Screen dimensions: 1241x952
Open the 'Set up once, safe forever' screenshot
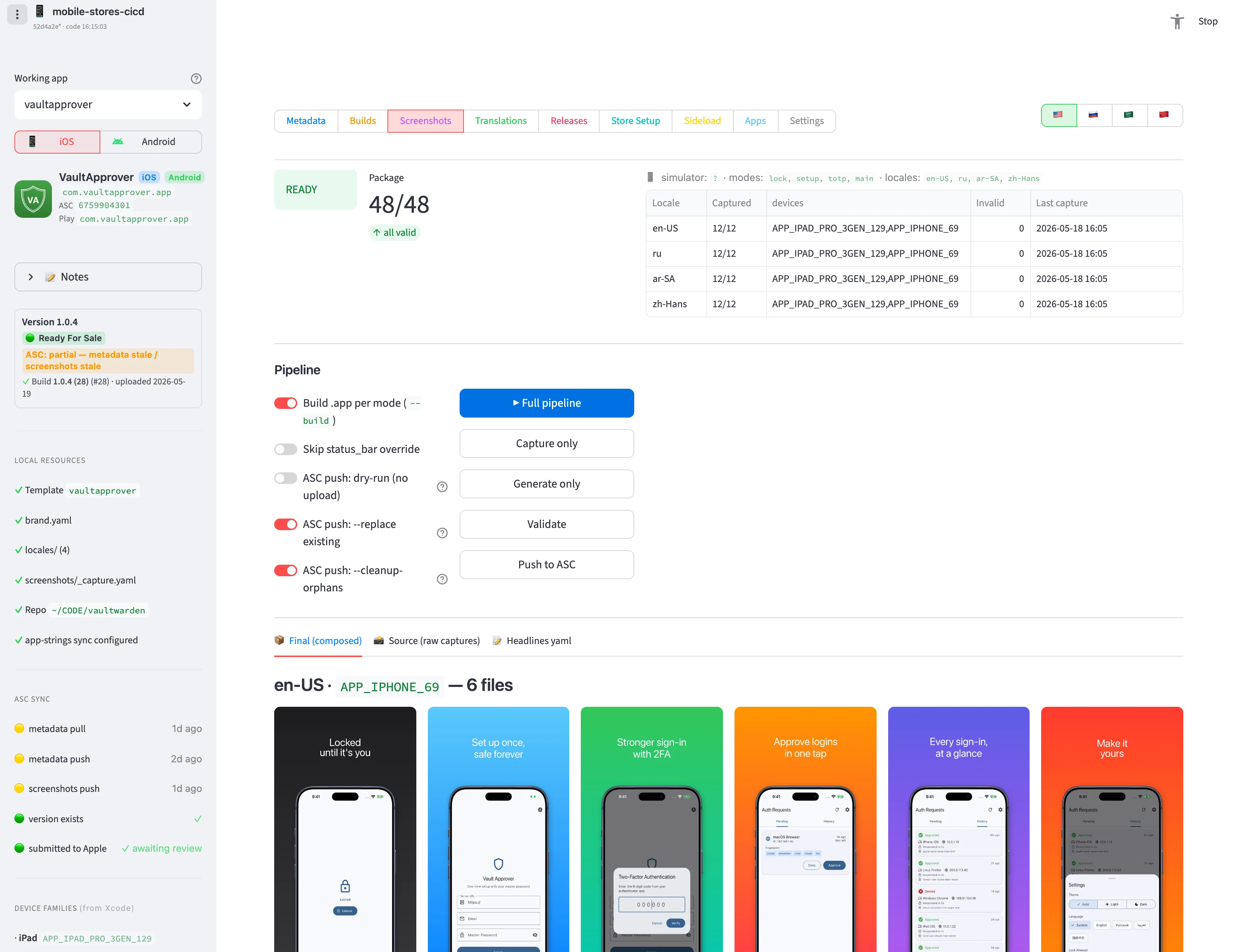(x=498, y=830)
